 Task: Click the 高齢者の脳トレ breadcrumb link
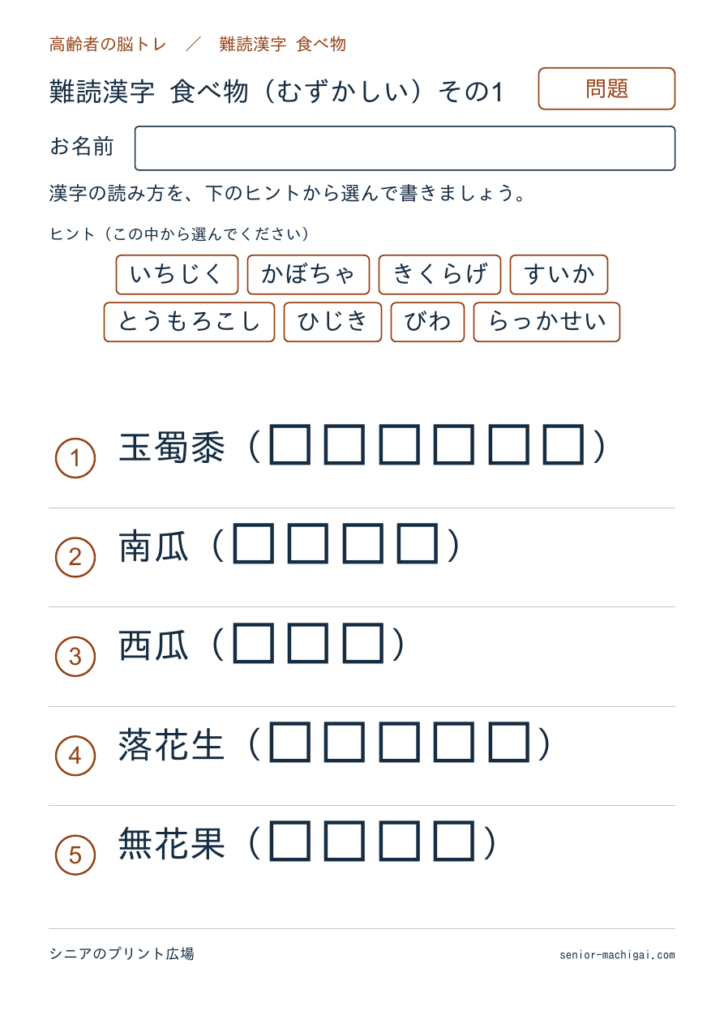point(108,44)
